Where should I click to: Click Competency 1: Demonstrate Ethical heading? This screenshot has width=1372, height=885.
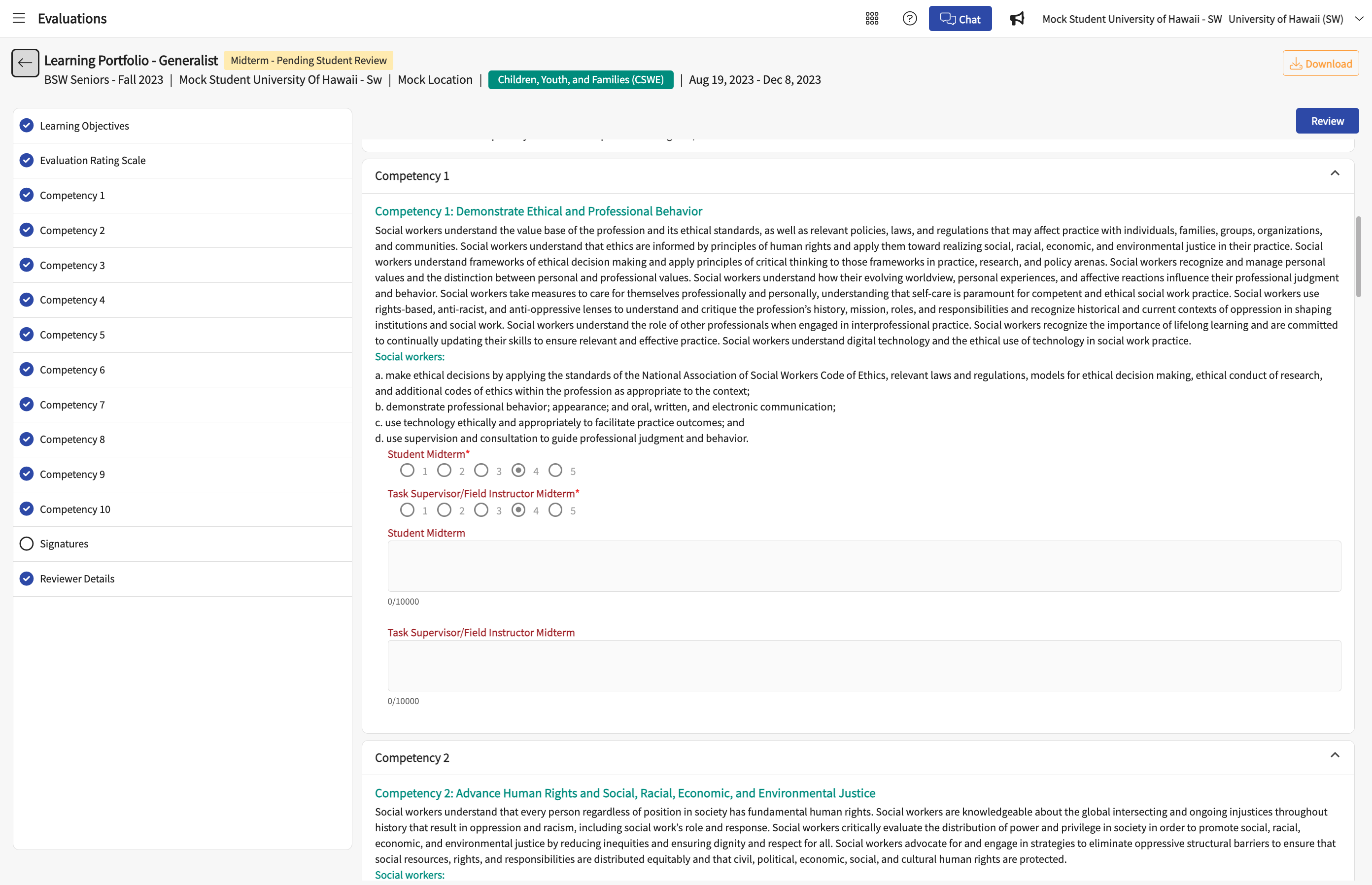tap(539, 211)
